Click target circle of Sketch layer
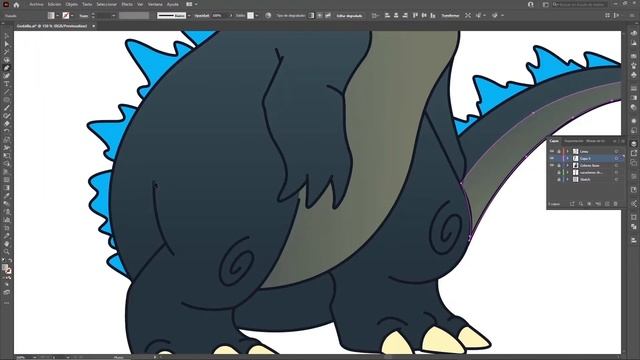 tap(616, 179)
